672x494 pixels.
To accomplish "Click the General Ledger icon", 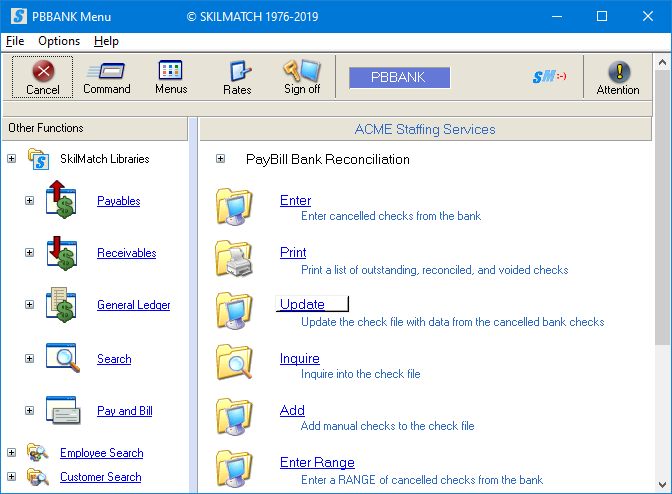I will 62,305.
